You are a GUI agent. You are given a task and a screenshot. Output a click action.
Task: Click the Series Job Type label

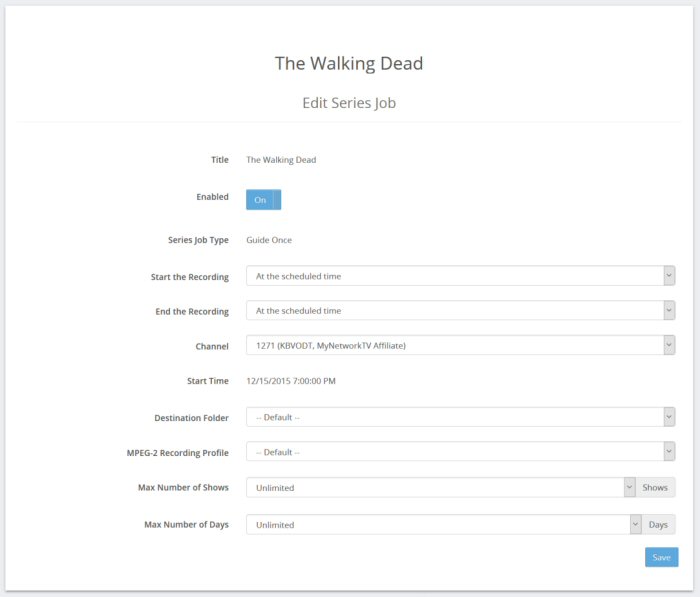click(198, 240)
